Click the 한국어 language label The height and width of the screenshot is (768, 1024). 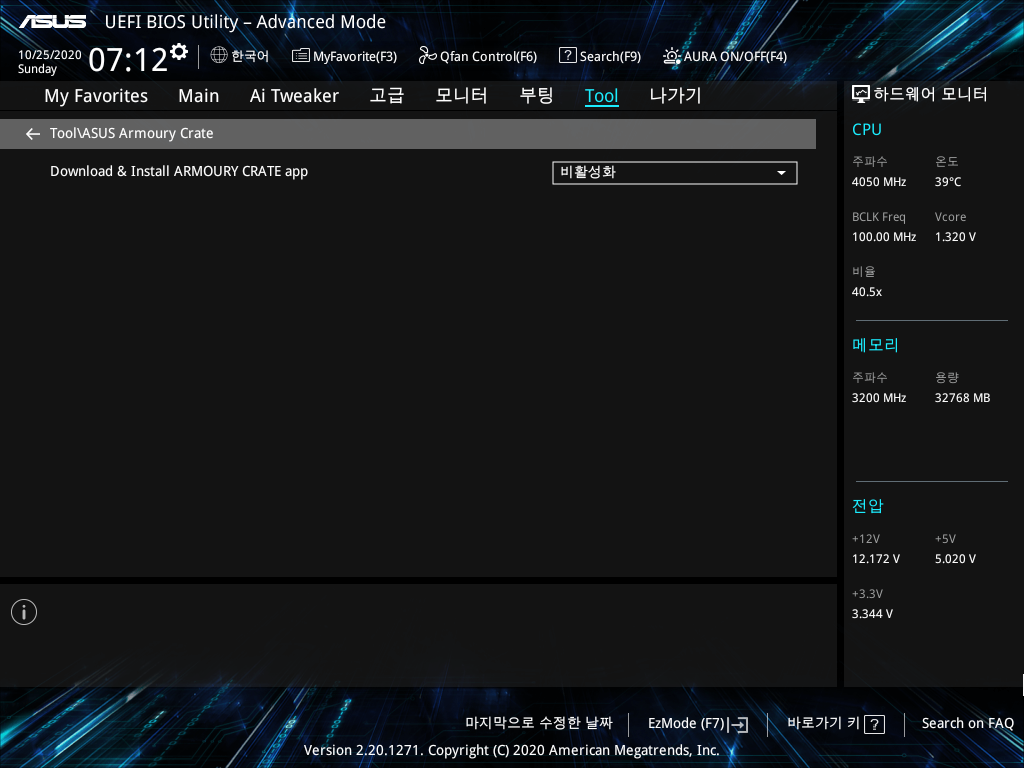(250, 56)
